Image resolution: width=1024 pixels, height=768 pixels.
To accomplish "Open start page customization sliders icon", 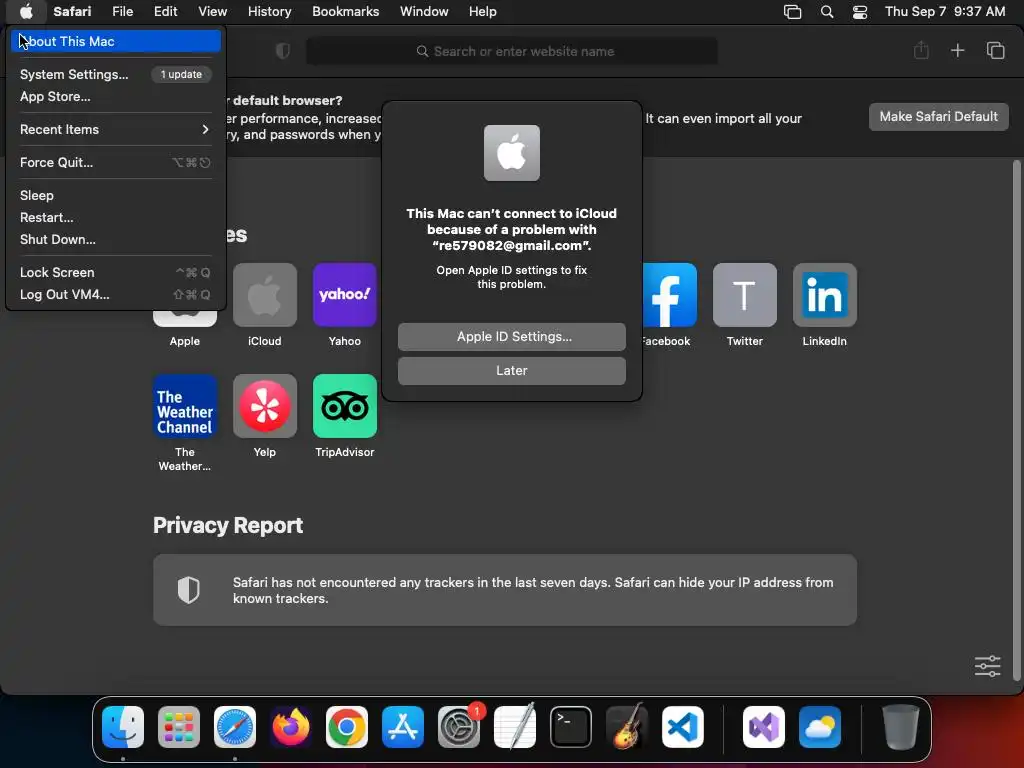I will coord(987,666).
